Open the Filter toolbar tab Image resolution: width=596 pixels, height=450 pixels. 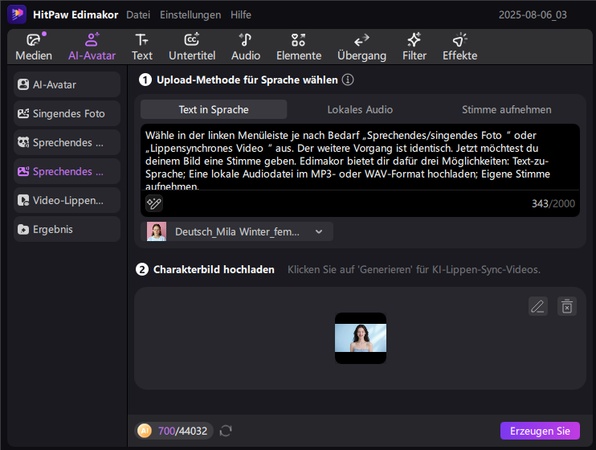414,47
